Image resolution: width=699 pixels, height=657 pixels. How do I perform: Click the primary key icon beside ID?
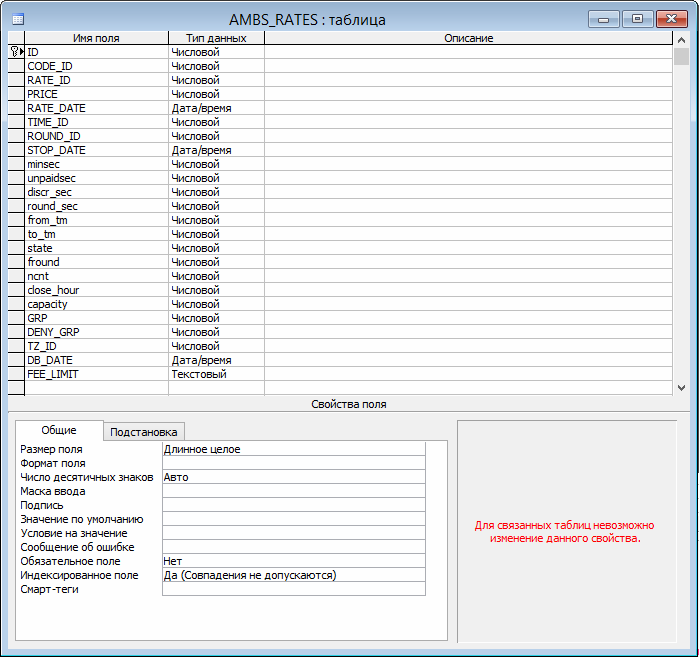(x=14, y=52)
